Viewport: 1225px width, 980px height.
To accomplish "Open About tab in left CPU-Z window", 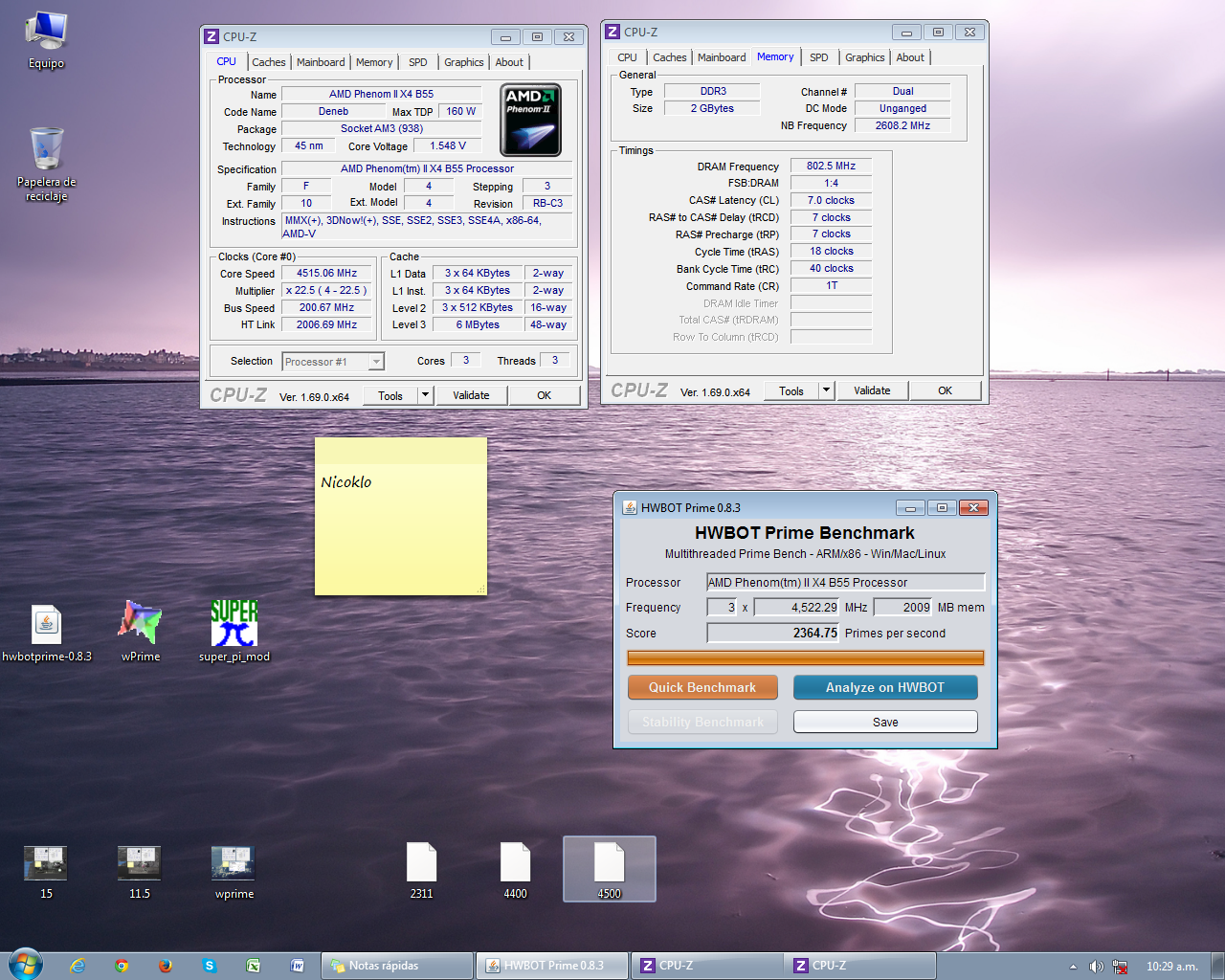I will click(509, 62).
